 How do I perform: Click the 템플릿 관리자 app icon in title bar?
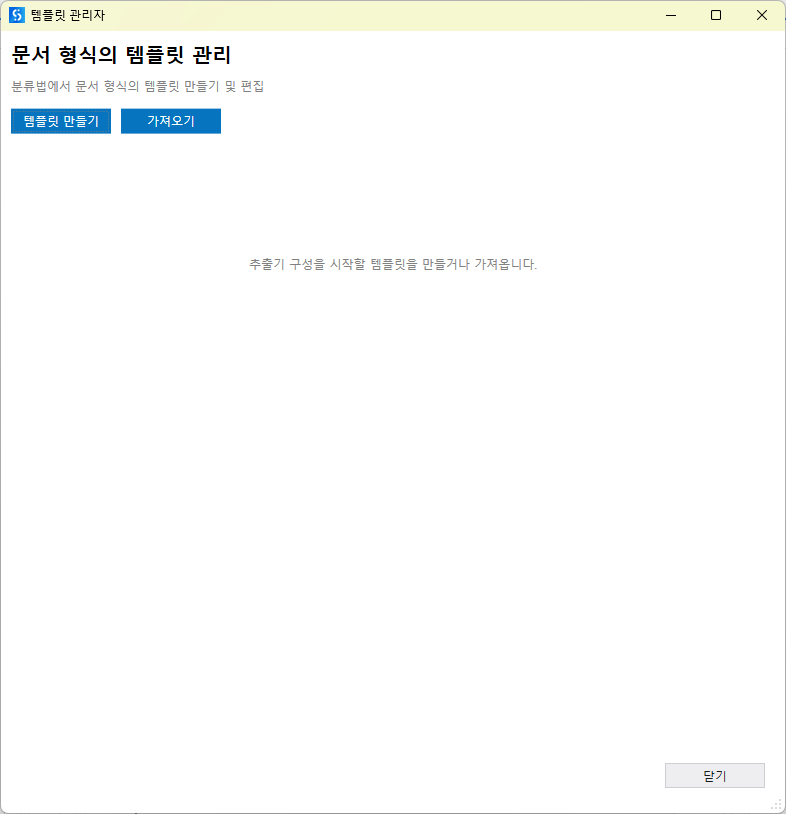pos(17,15)
